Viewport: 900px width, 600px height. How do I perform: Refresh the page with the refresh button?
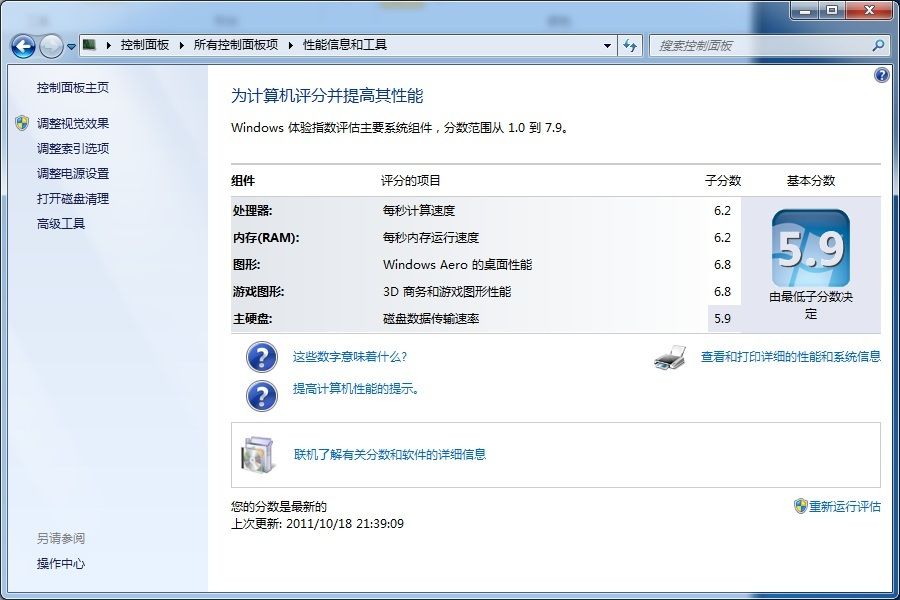coord(630,46)
